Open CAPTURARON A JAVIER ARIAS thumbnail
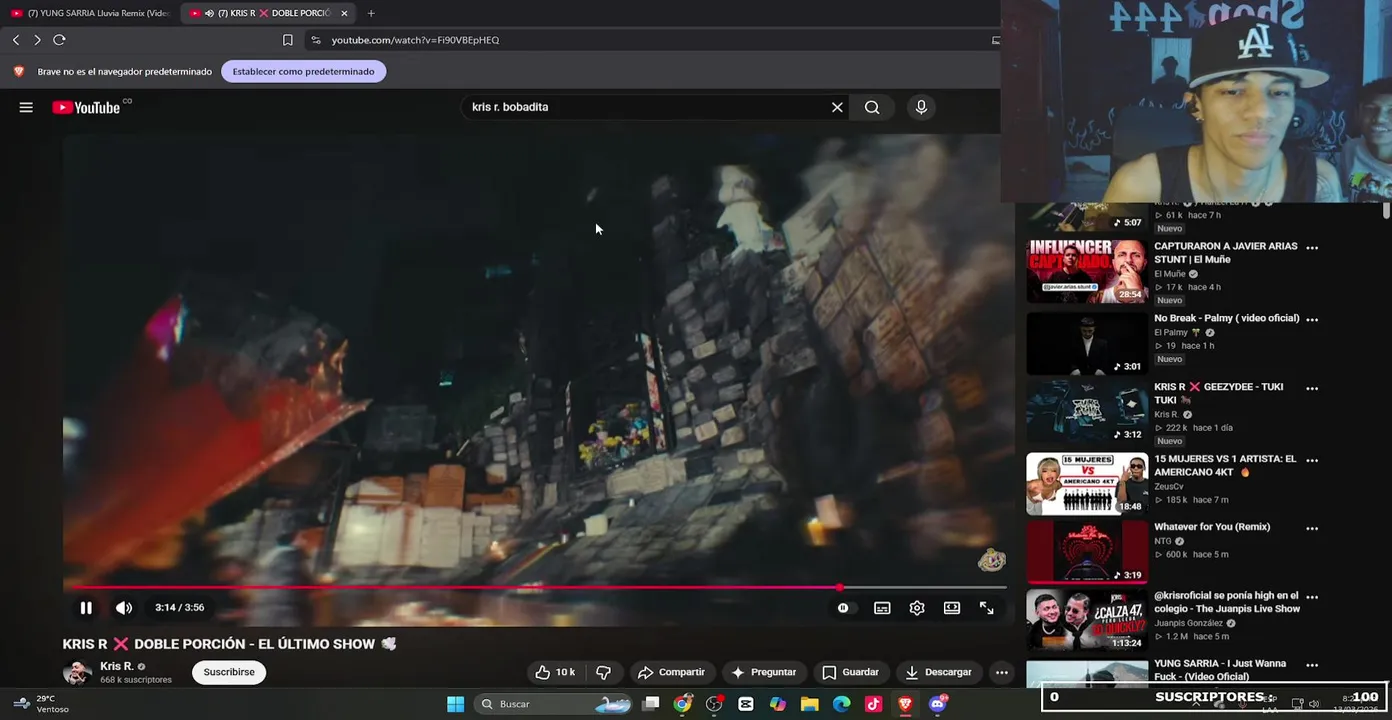Viewport: 1392px width, 720px height. tap(1087, 271)
